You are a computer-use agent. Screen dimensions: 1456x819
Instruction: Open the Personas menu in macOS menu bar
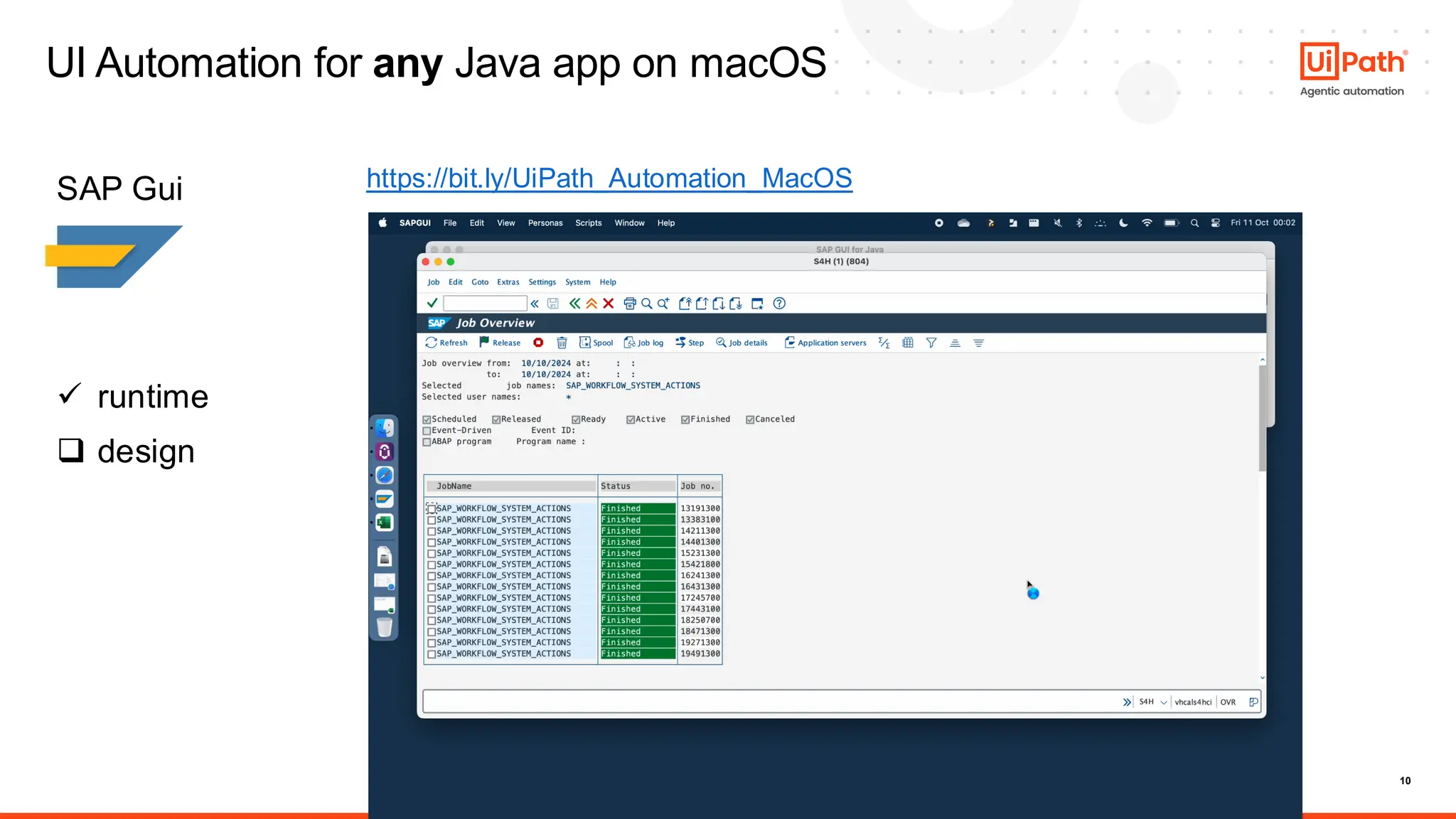545,223
